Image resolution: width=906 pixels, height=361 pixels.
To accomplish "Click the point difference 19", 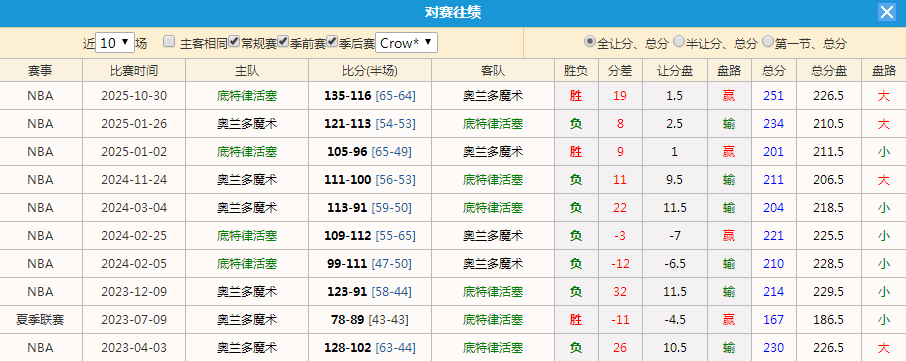I will [x=620, y=96].
